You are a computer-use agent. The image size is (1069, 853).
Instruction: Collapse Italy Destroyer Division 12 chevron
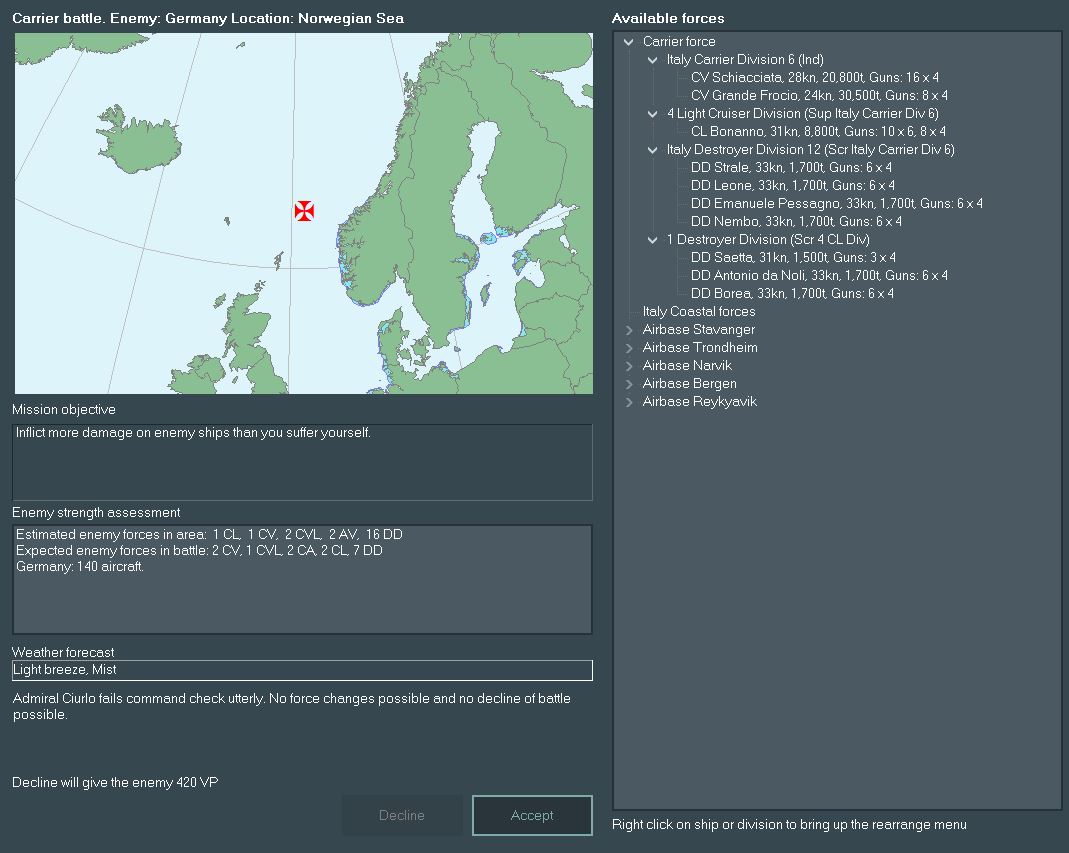(x=652, y=150)
